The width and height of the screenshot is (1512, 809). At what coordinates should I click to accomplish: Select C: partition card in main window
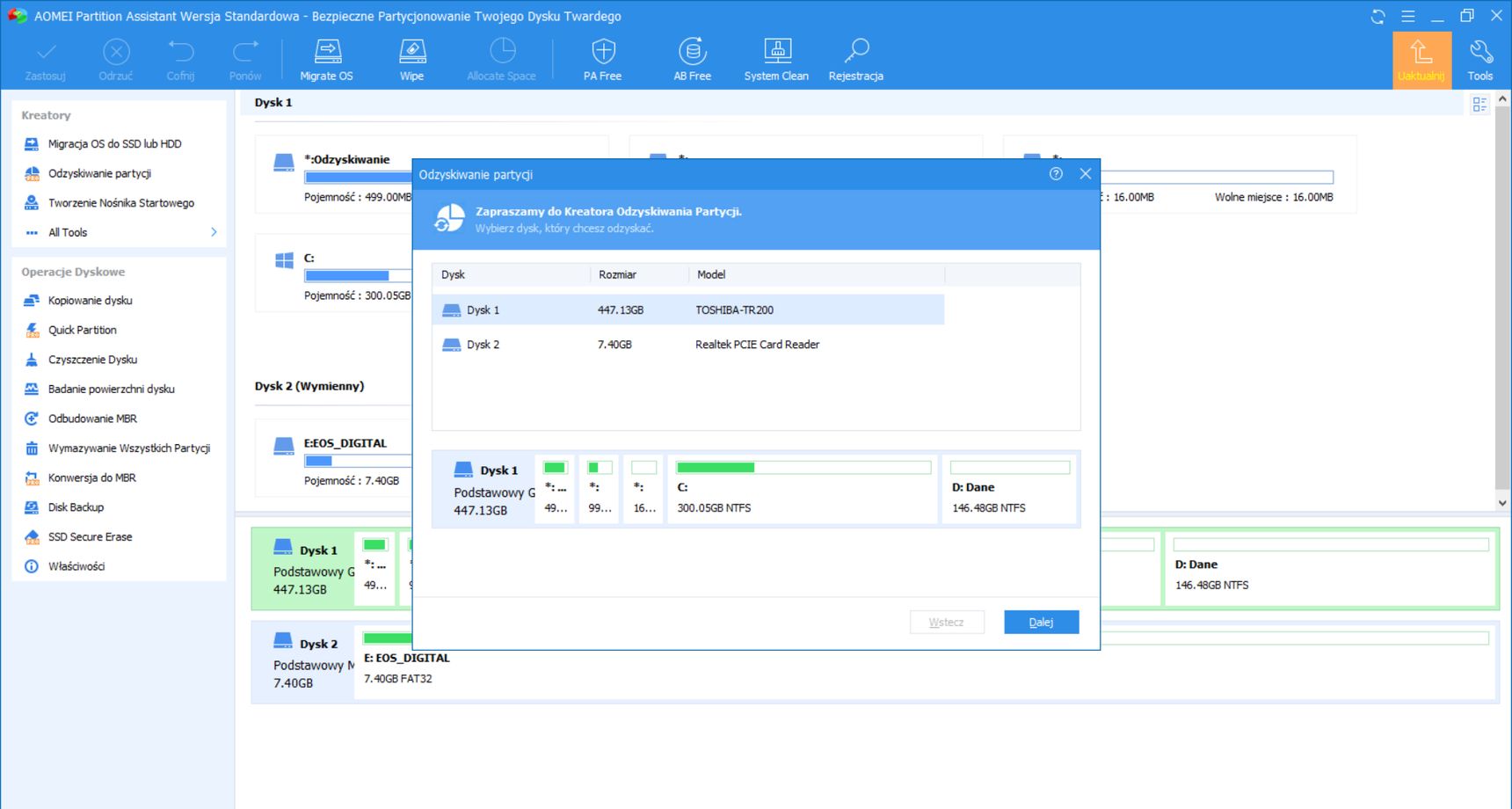pyautogui.click(x=334, y=273)
